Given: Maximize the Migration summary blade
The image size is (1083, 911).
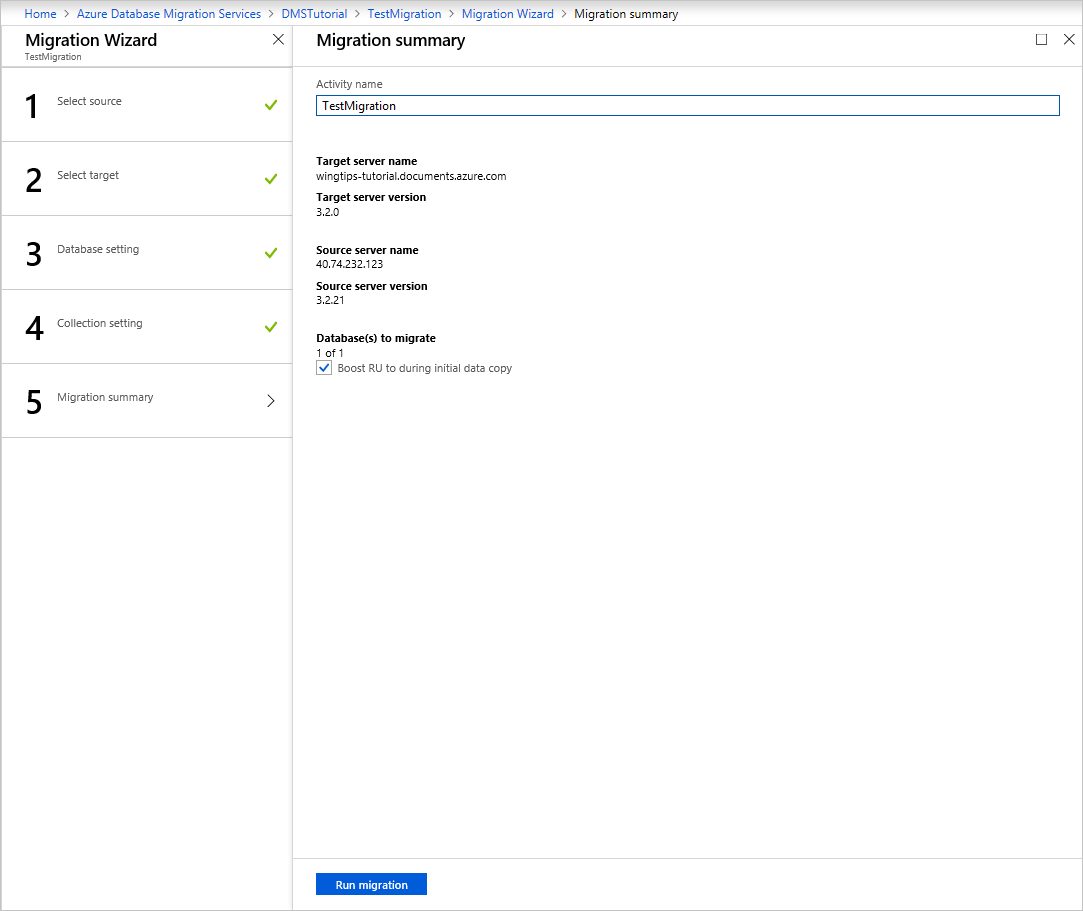Looking at the screenshot, I should click(x=1041, y=39).
